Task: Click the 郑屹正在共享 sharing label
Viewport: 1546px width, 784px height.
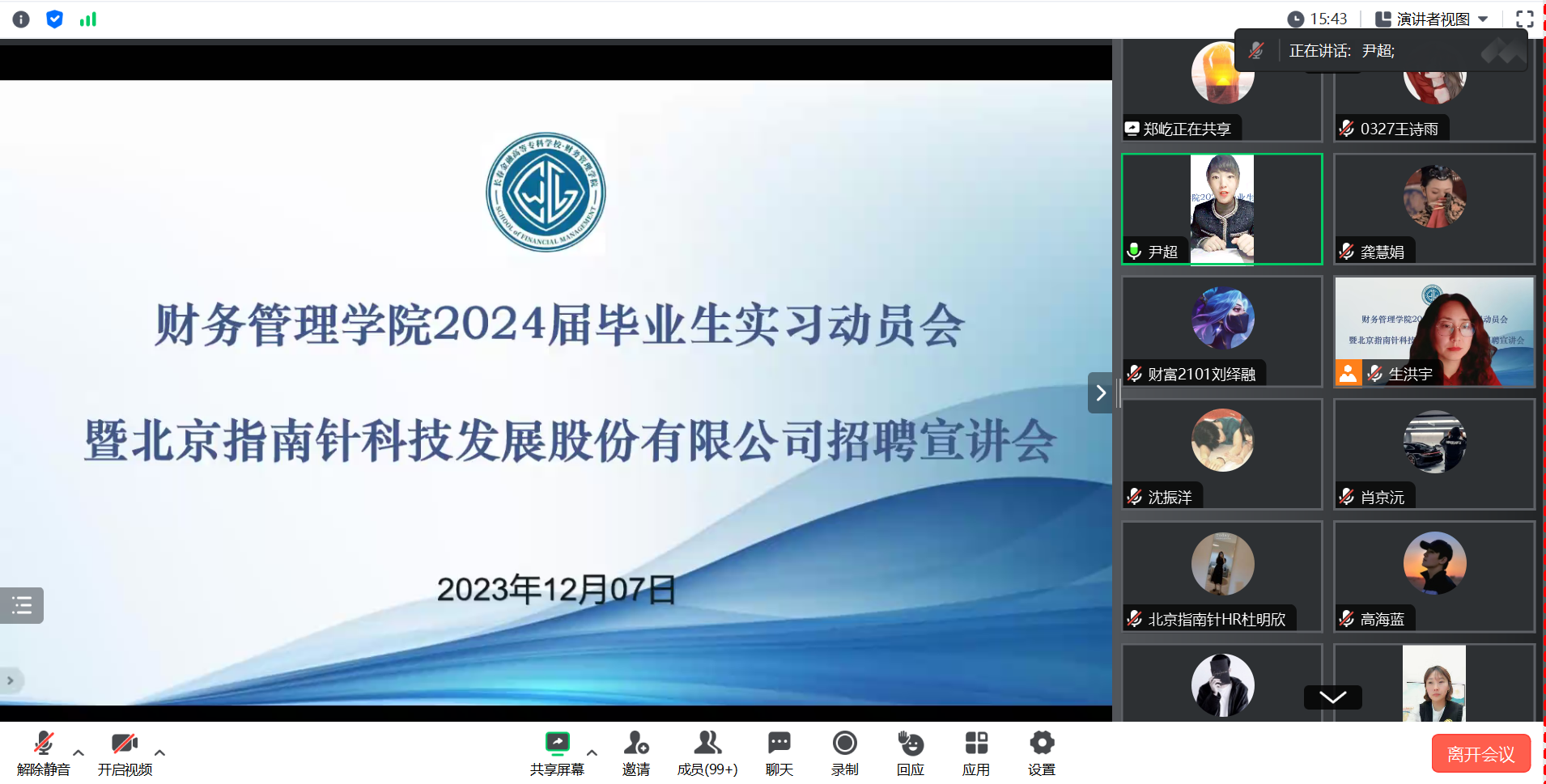Action: pyautogui.click(x=1181, y=129)
